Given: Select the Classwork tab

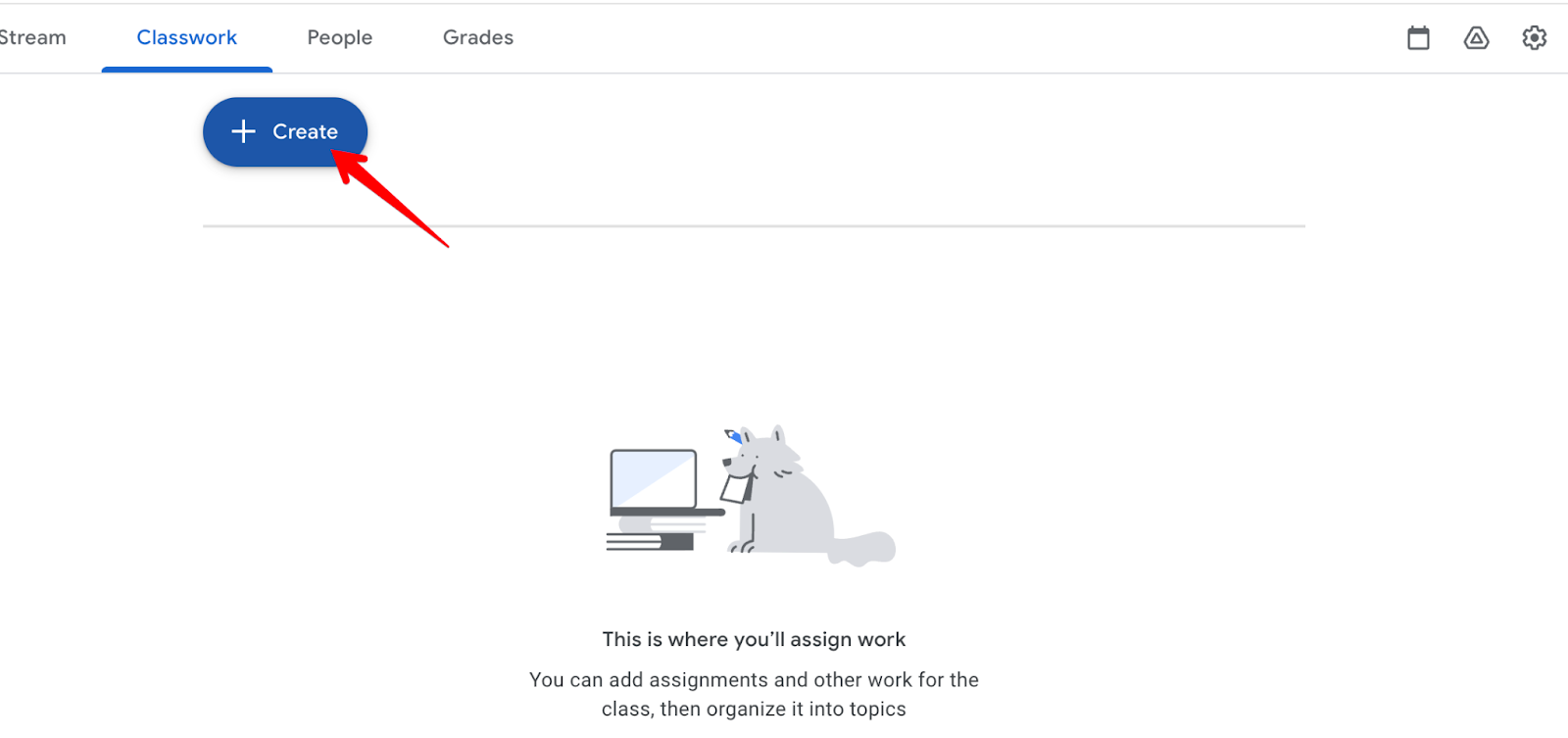Looking at the screenshot, I should [187, 37].
